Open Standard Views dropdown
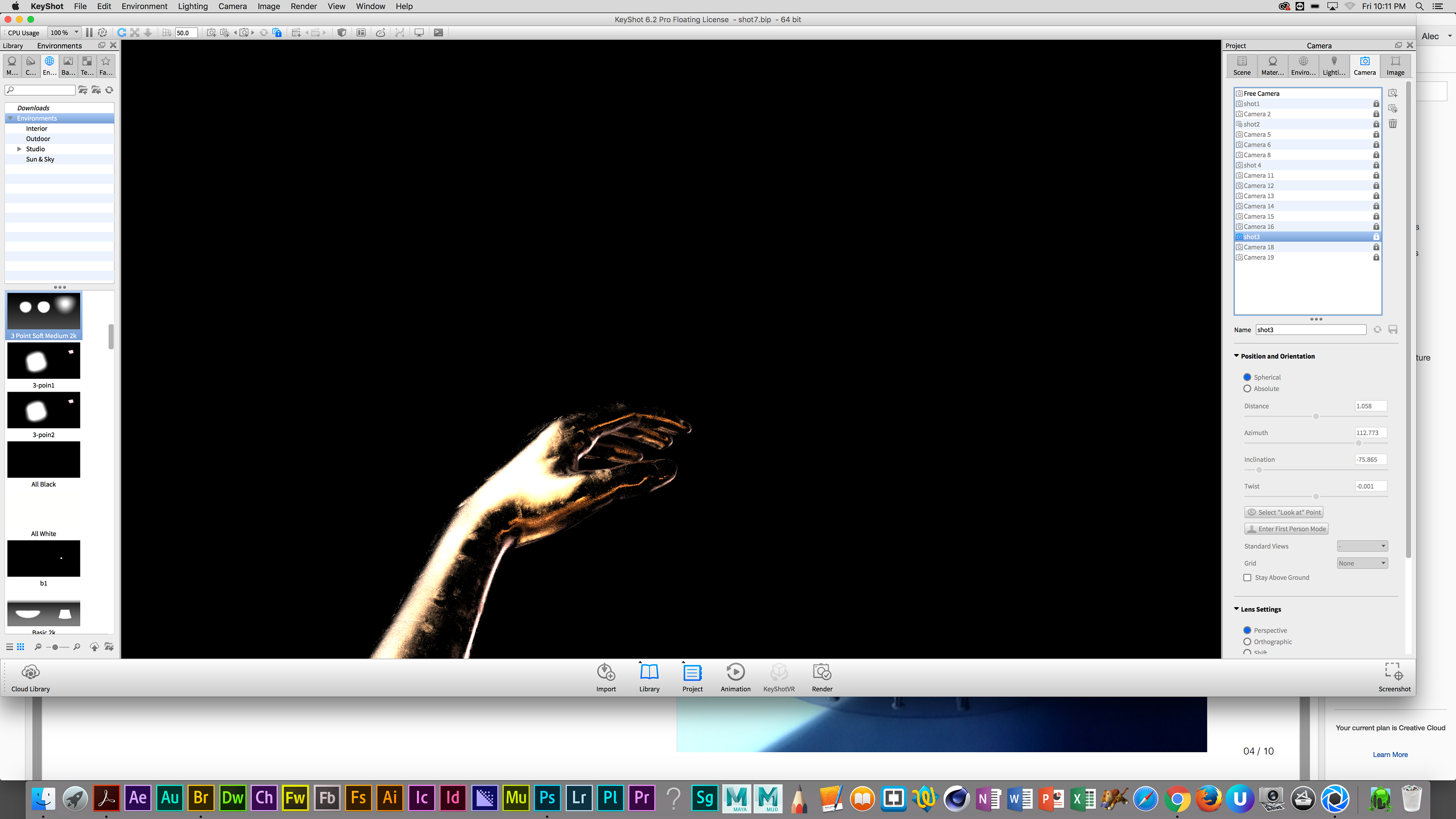Screen dimensions: 1456x819 (x=1362, y=546)
